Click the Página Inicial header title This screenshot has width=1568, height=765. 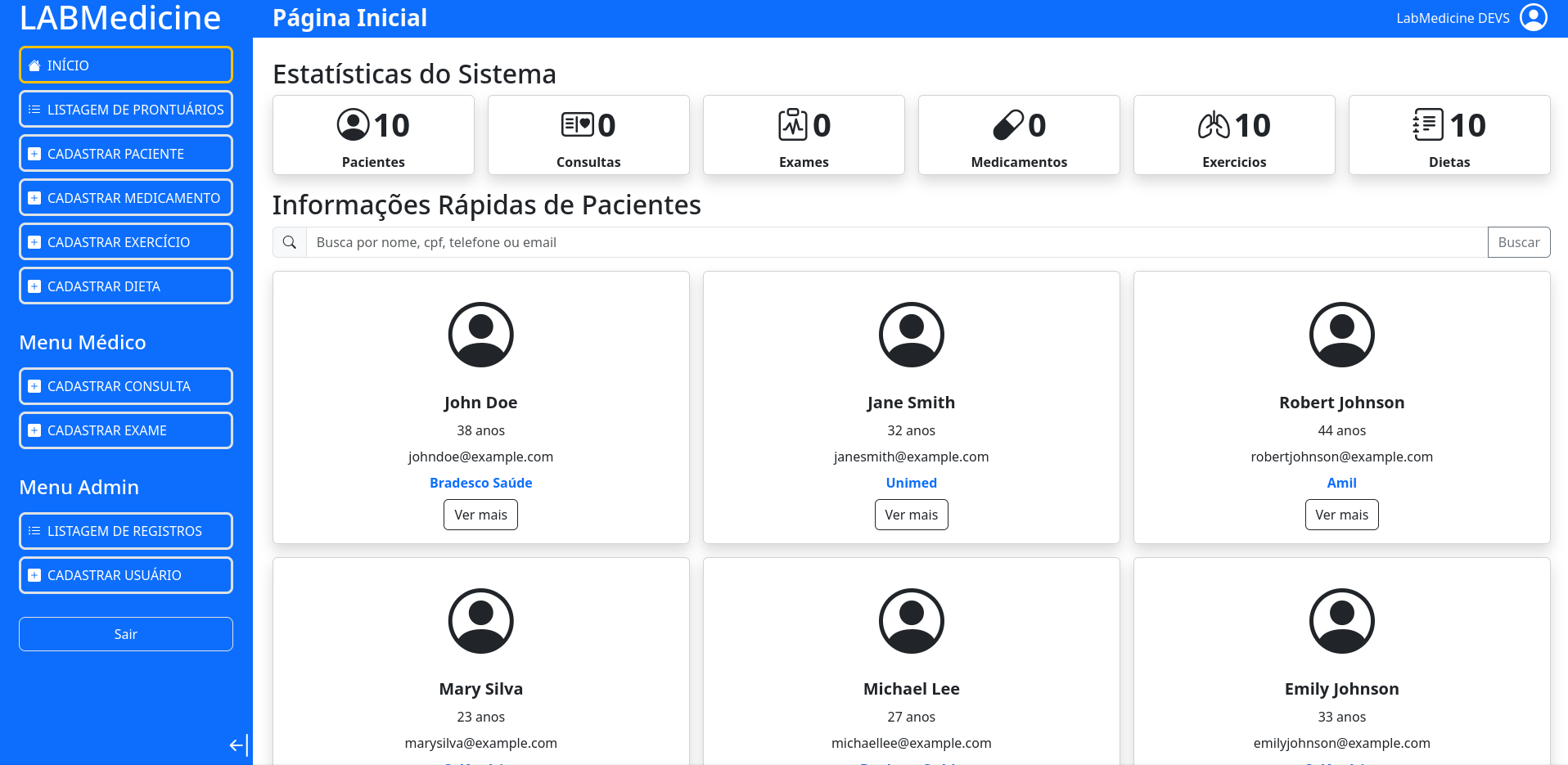tap(349, 18)
